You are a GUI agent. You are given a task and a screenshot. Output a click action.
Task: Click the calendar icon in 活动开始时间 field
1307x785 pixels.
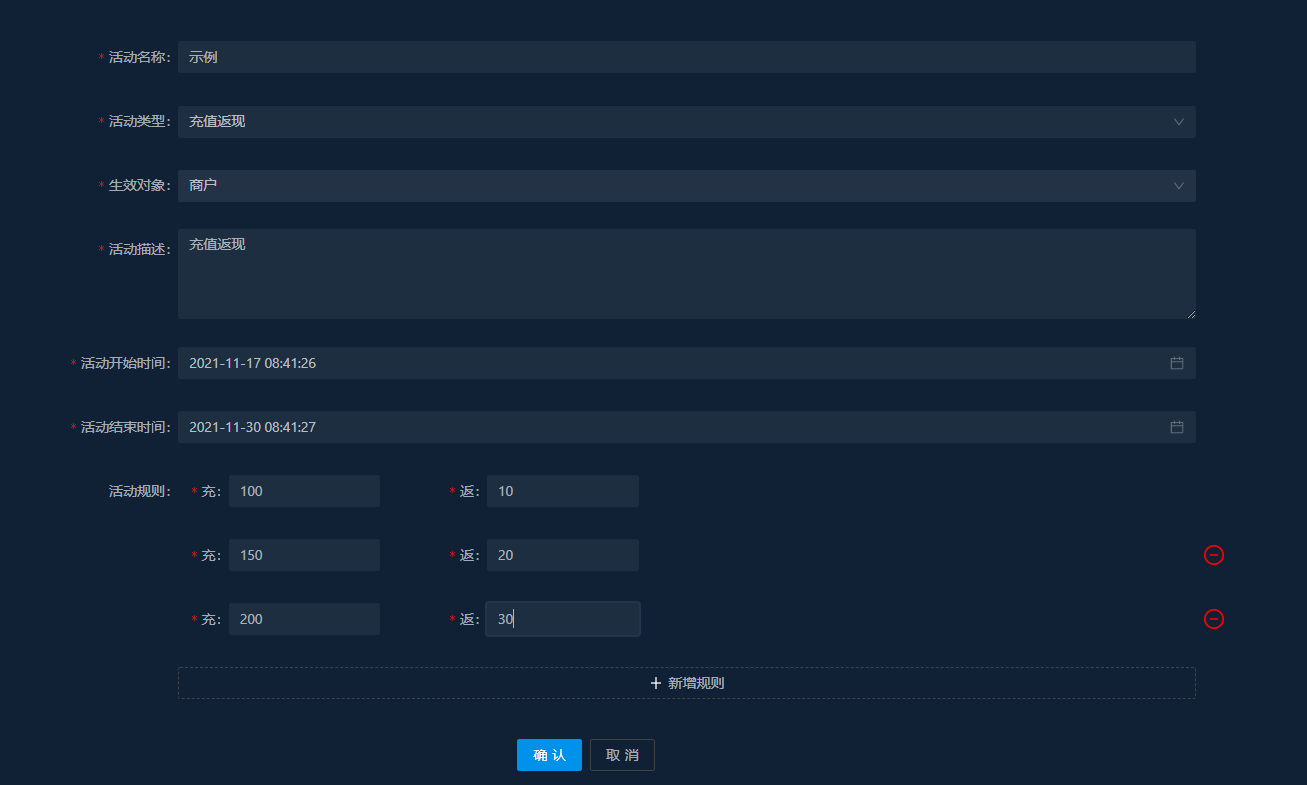click(1177, 363)
